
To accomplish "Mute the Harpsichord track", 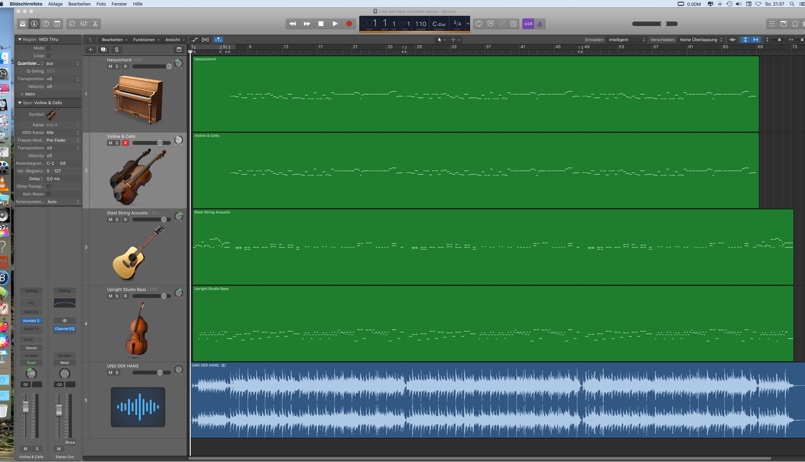I will coord(110,66).
